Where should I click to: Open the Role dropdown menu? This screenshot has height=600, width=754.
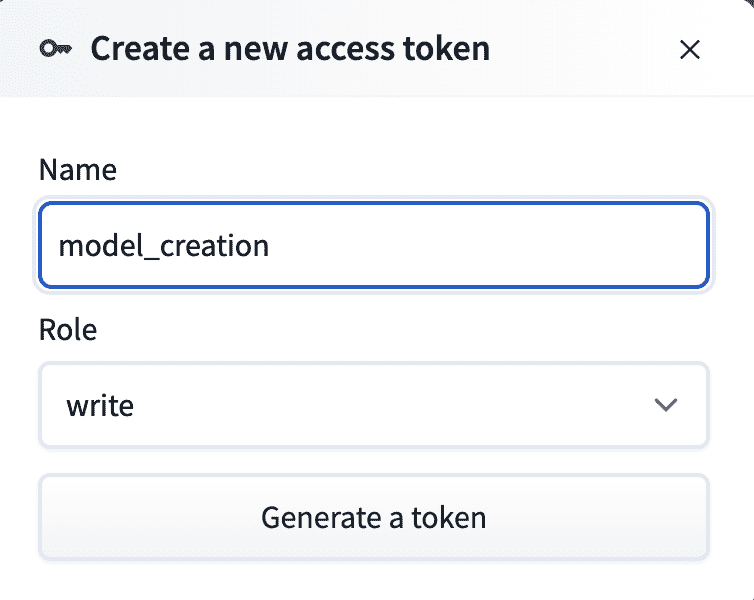373,405
